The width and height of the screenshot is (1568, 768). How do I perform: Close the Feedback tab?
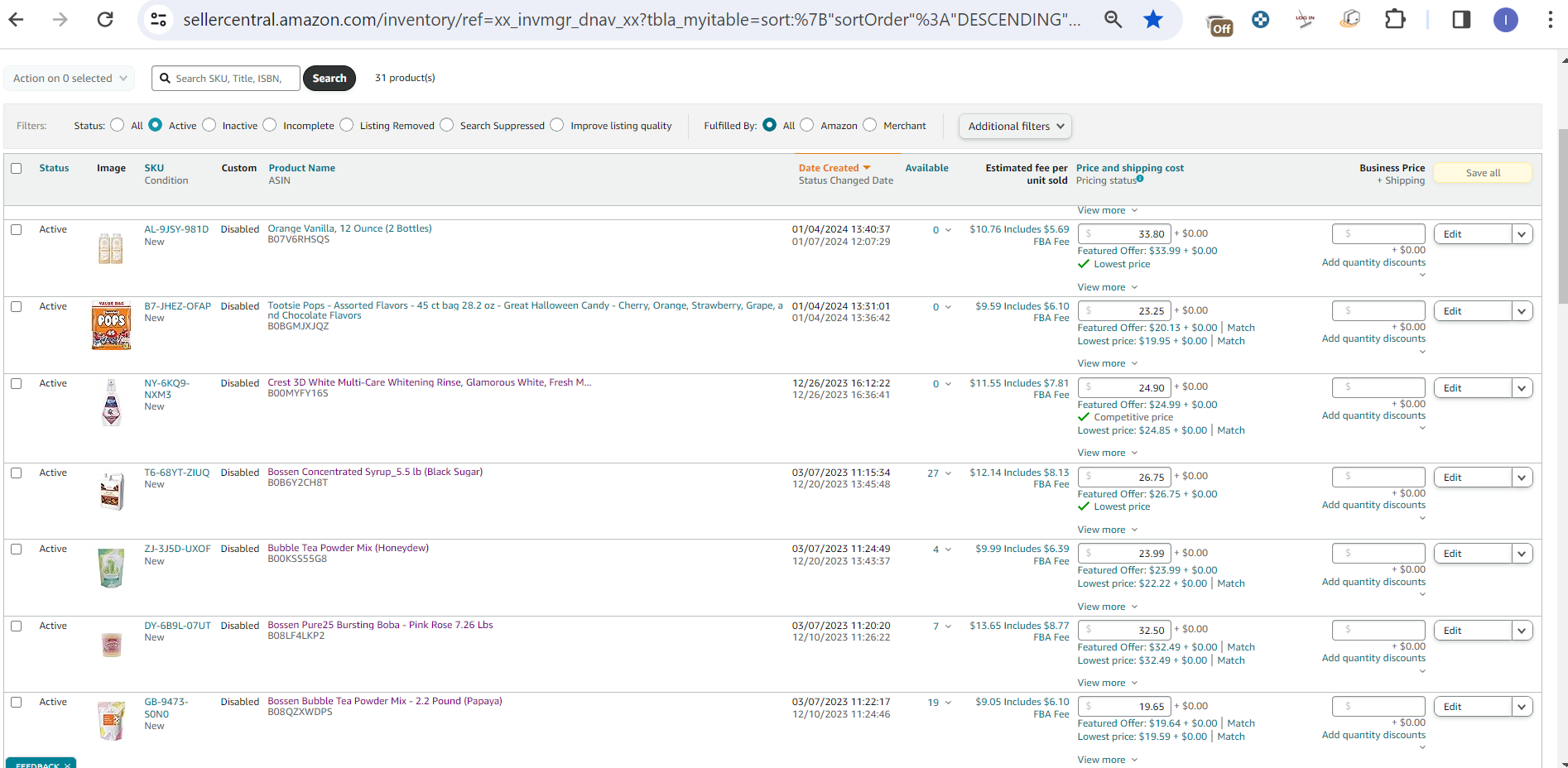click(x=67, y=765)
